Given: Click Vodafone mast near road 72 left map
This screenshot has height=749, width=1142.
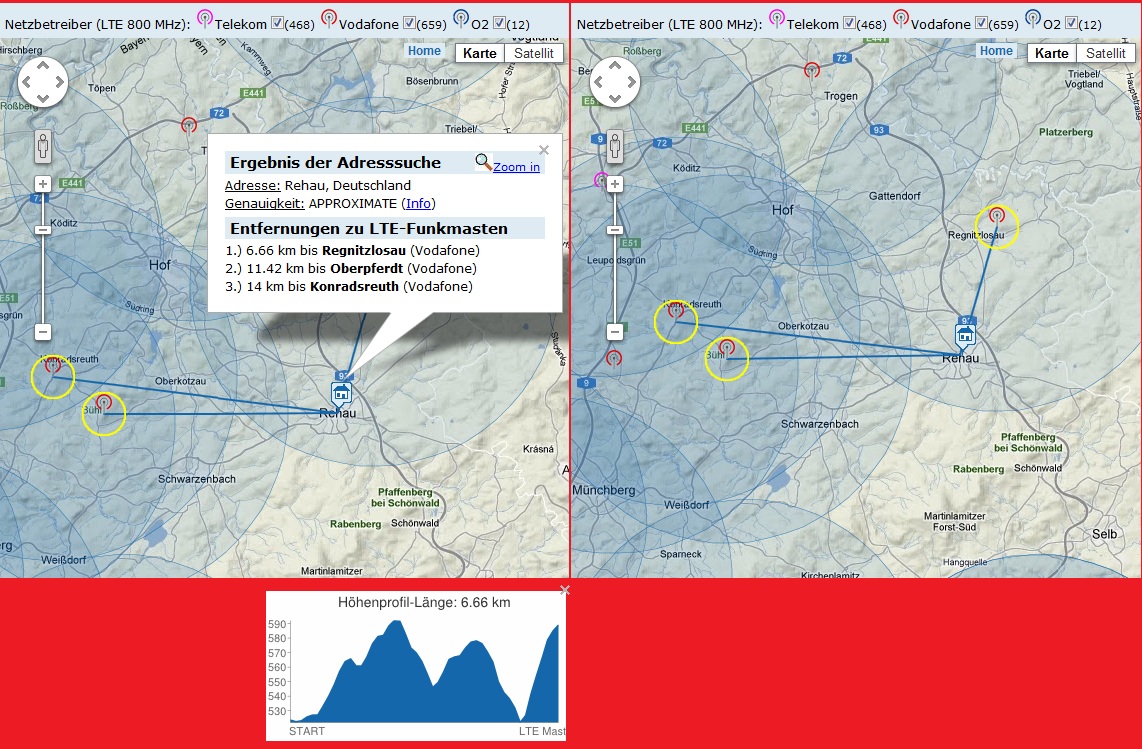Looking at the screenshot, I should 189,126.
